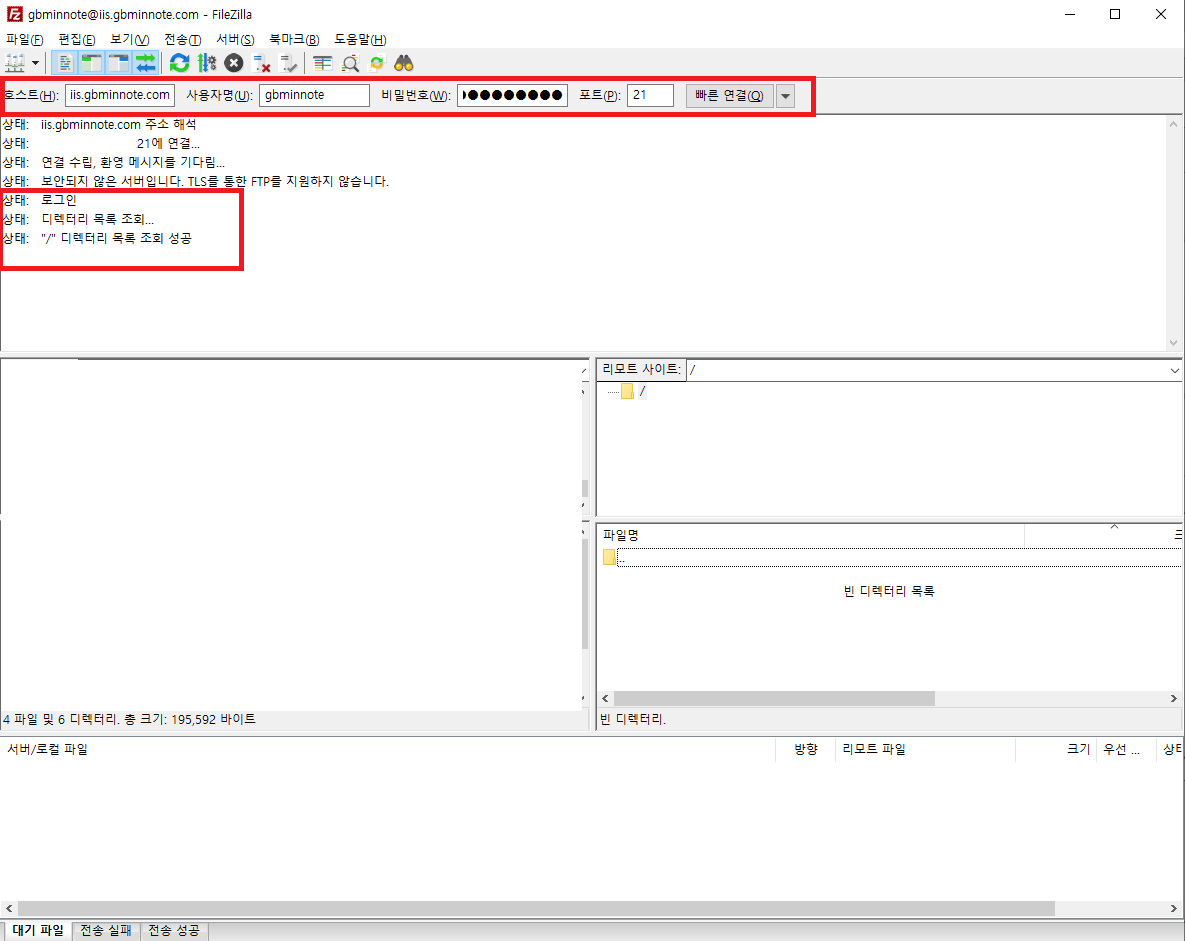
Task: Open the 도움말(H) menu
Action: [360, 39]
